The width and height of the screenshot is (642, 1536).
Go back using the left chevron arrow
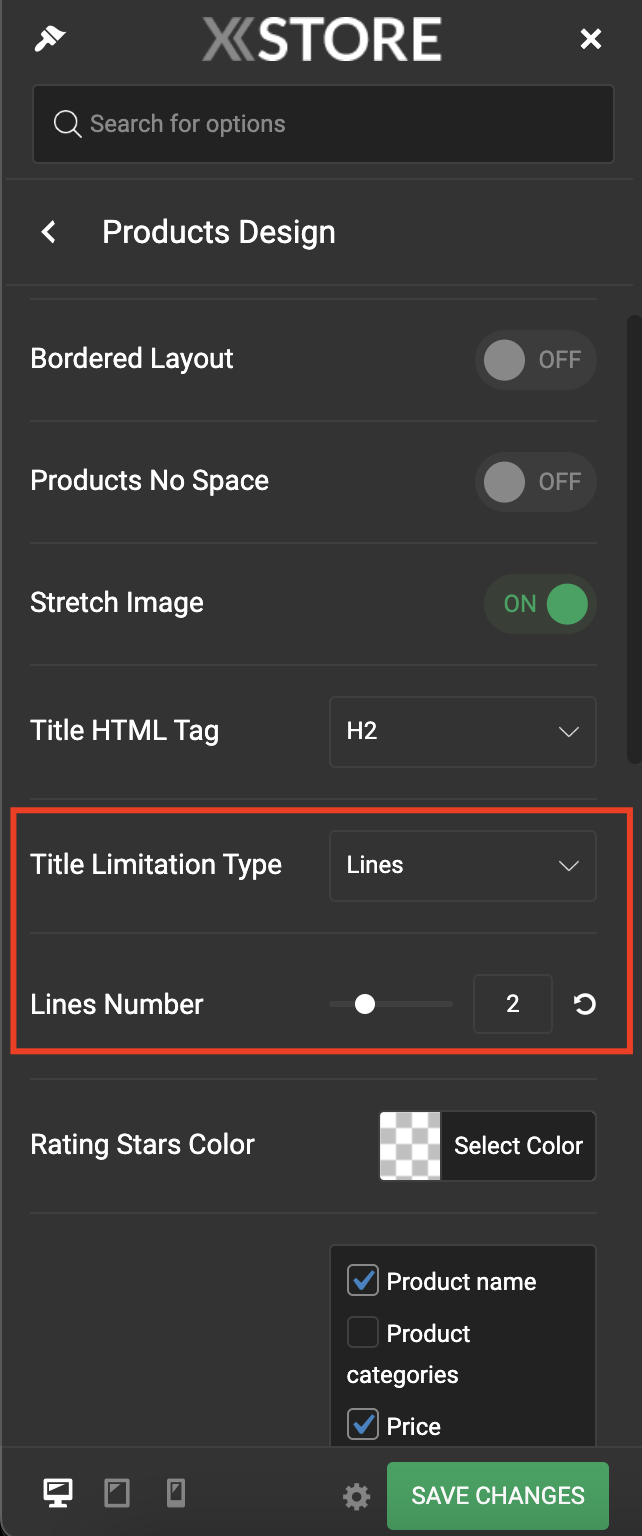(48, 232)
